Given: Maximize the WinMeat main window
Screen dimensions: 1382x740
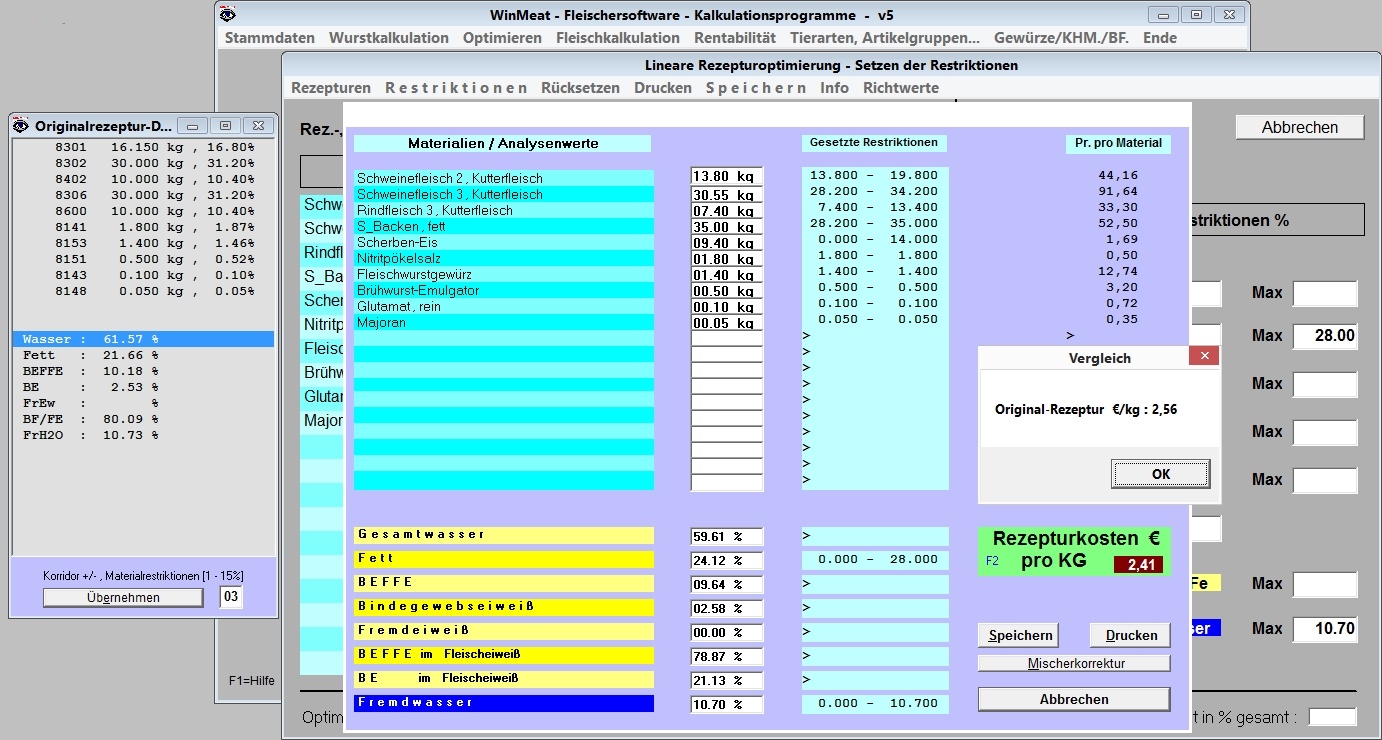Looking at the screenshot, I should click(x=1195, y=15).
